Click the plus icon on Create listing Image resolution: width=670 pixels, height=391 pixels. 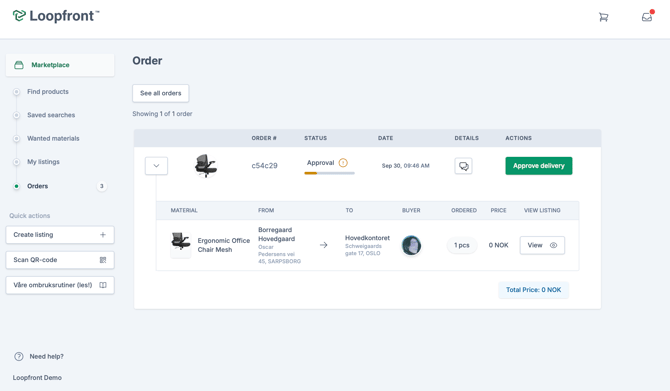103,235
